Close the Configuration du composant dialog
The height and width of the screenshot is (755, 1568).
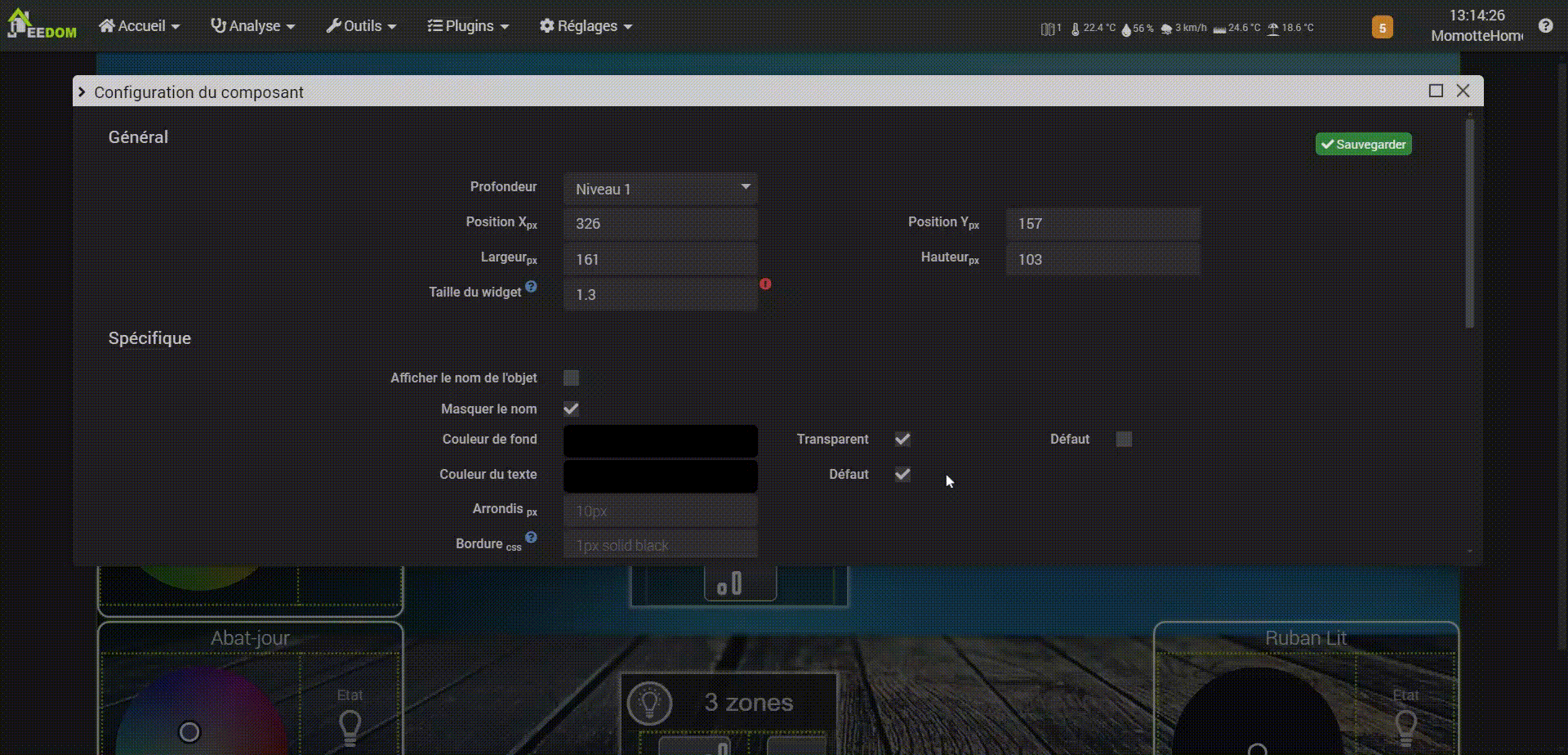(1463, 91)
